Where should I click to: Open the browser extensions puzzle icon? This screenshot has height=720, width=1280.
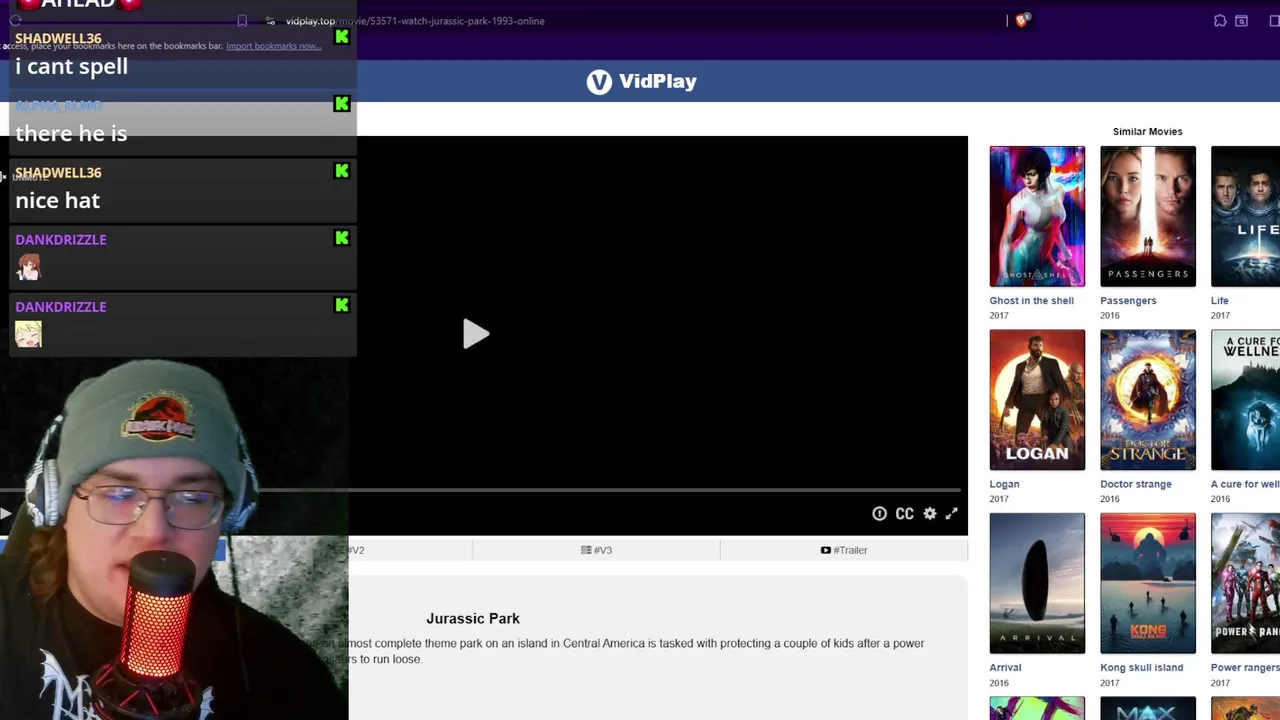[1220, 21]
